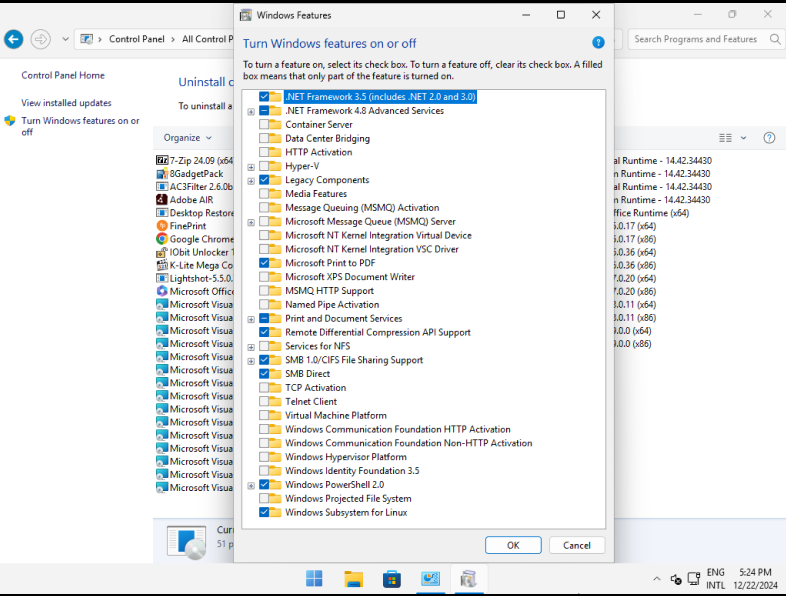Open the Programs and Features help icon
This screenshot has height=596, width=786.
[769, 138]
